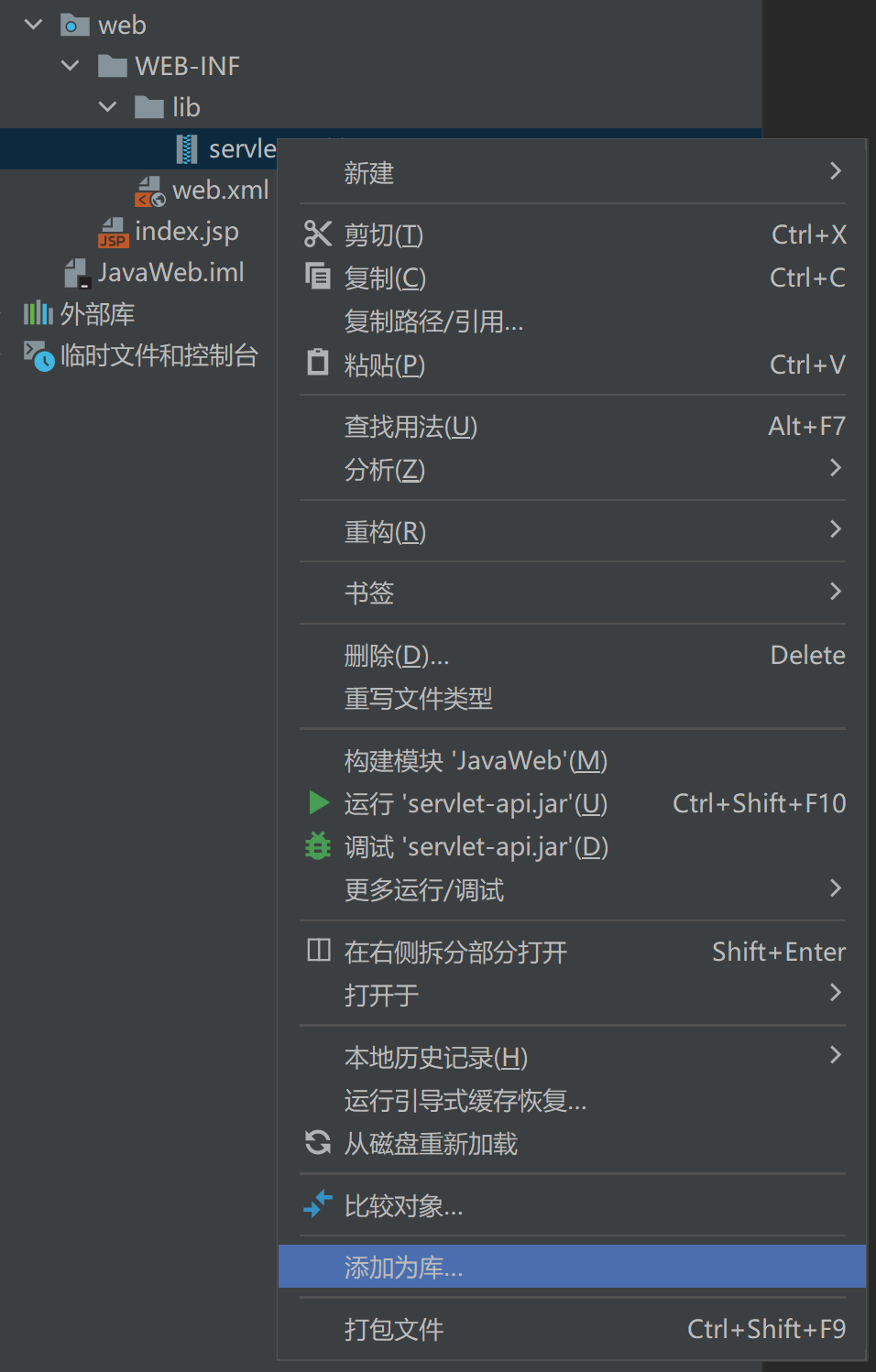Viewport: 876px width, 1372px height.
Task: Click the scissors icon for Cut
Action: pyautogui.click(x=317, y=234)
